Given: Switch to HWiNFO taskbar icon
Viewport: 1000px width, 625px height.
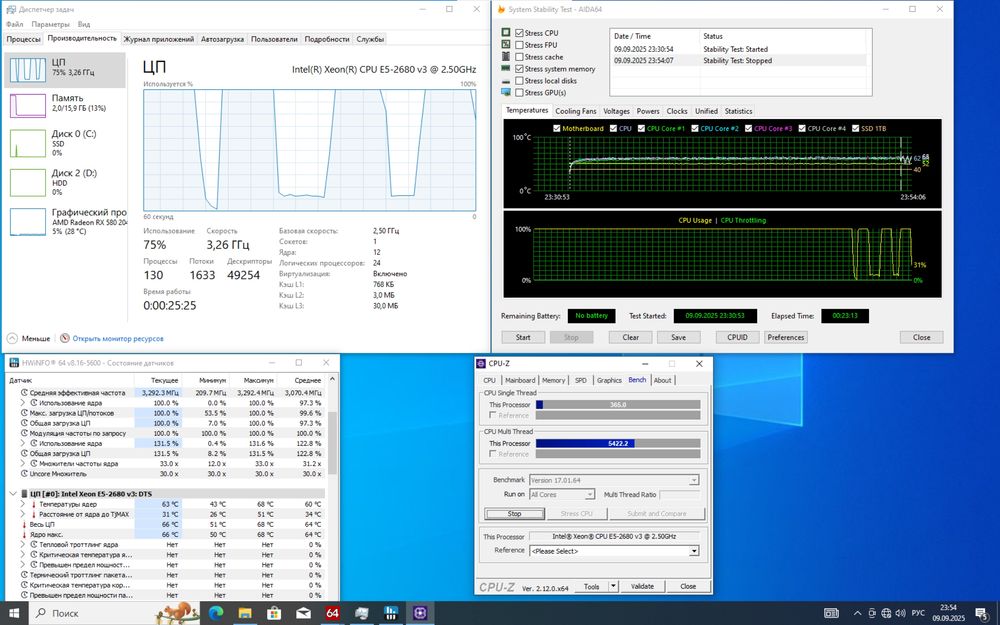Looking at the screenshot, I should [391, 613].
